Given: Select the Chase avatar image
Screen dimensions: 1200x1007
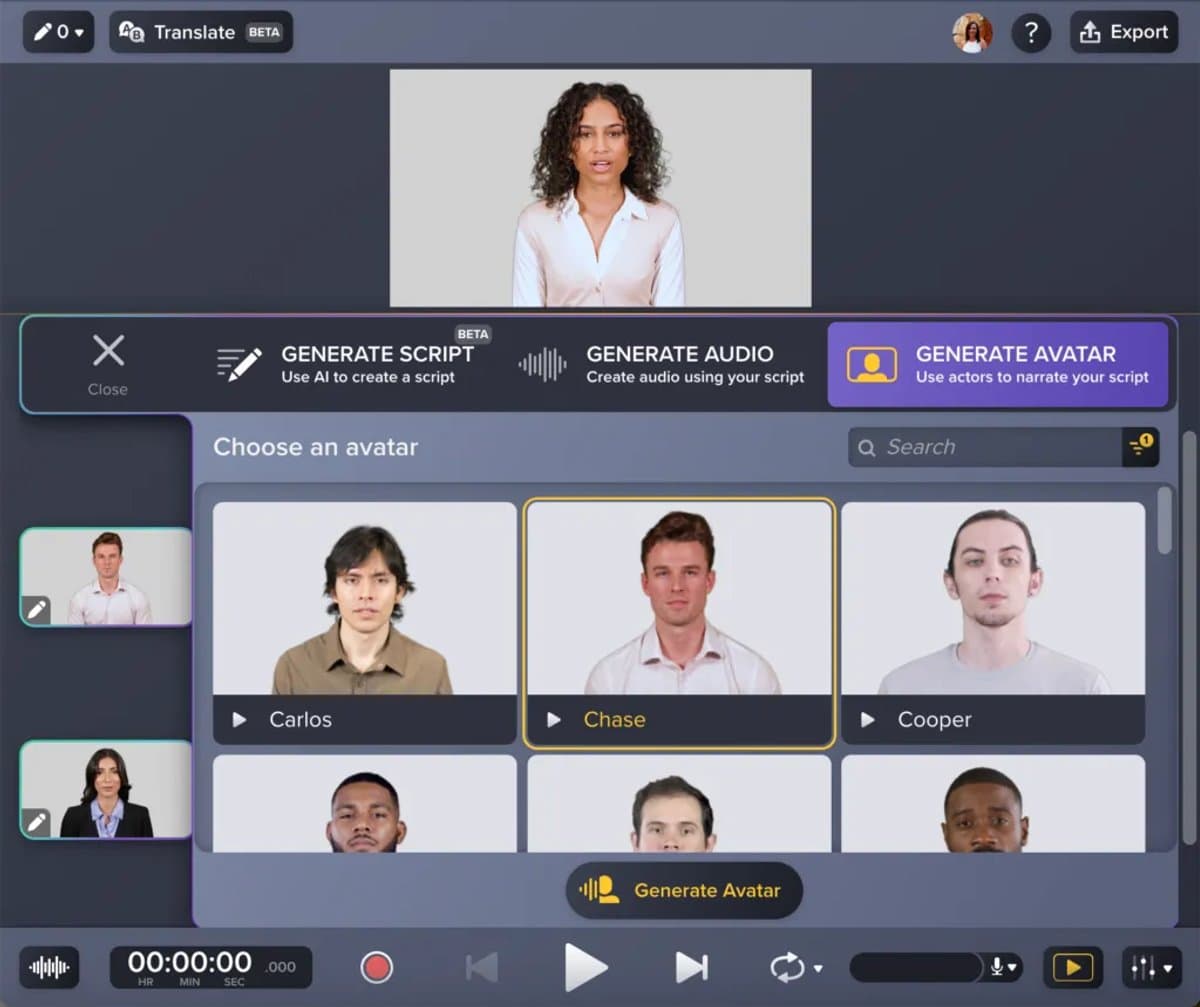Looking at the screenshot, I should click(679, 598).
